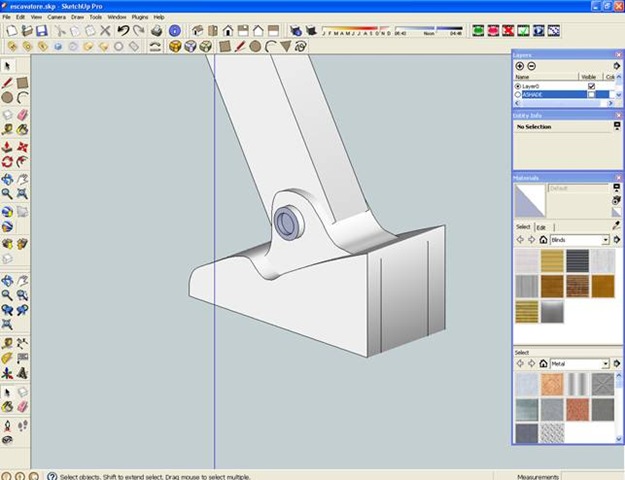625x480 pixels.
Task: Open the Blinds material library dropdown
Action: click(x=605, y=240)
